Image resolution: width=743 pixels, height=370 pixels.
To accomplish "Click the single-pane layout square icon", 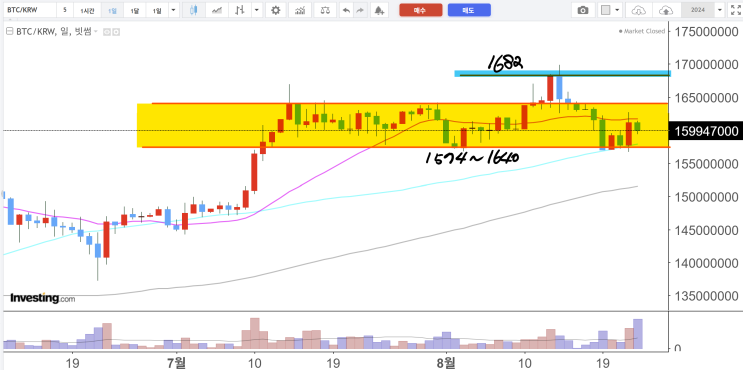I will point(606,10).
